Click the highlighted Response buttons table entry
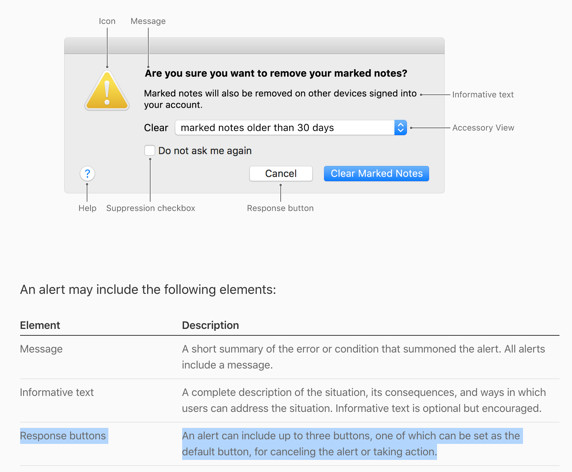Viewport: 572px width, 472px height. coord(63,436)
